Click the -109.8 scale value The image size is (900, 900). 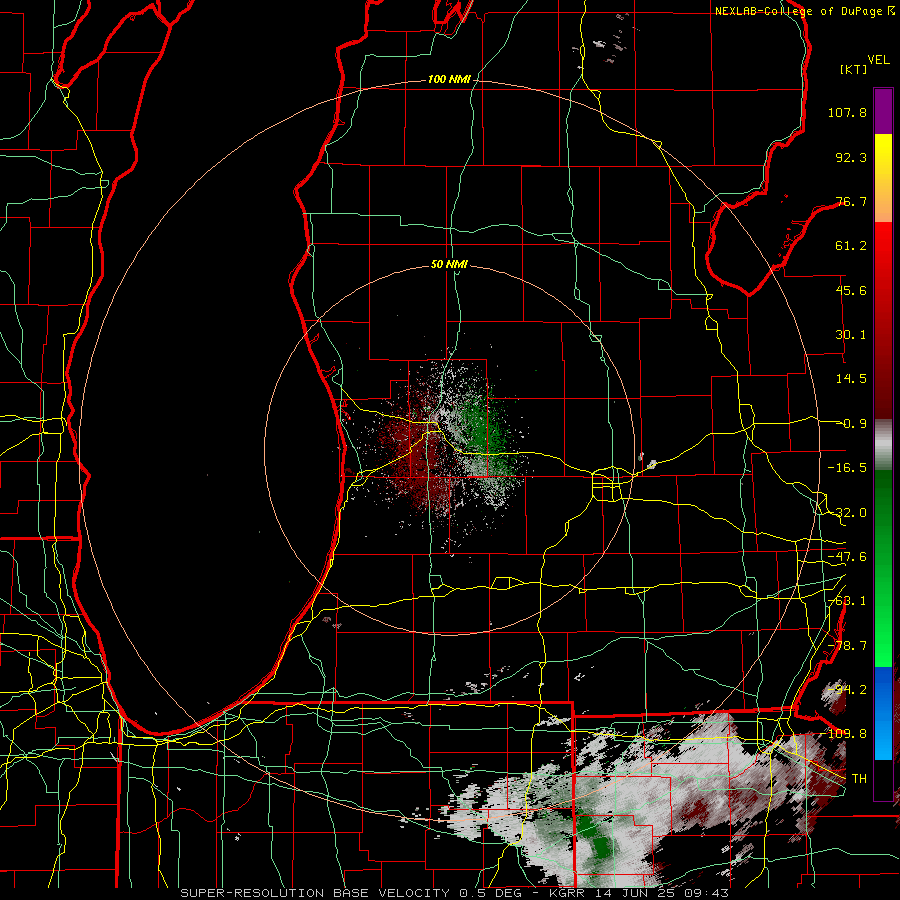(x=844, y=734)
